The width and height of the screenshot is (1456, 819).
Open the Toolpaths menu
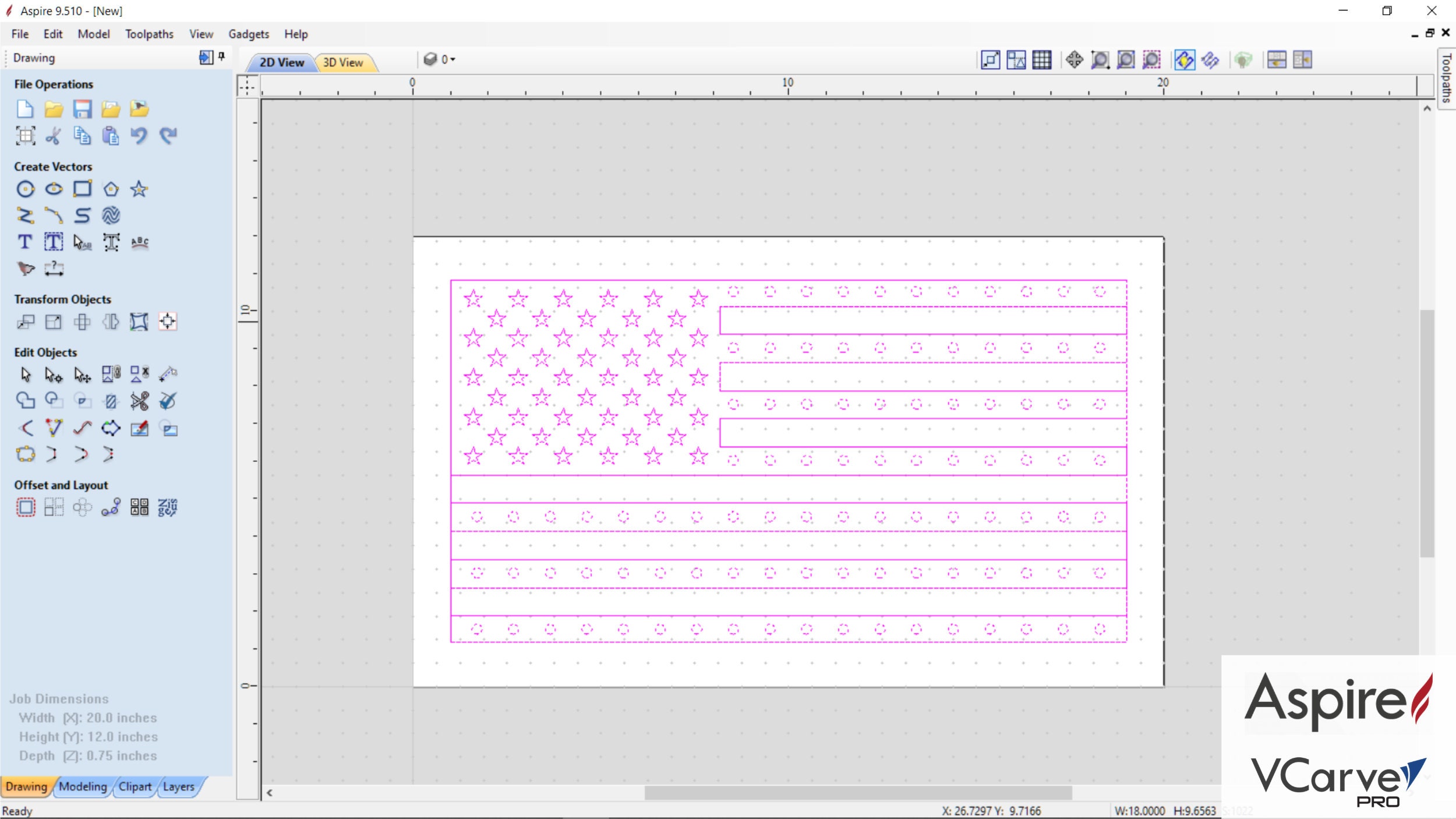[x=149, y=34]
